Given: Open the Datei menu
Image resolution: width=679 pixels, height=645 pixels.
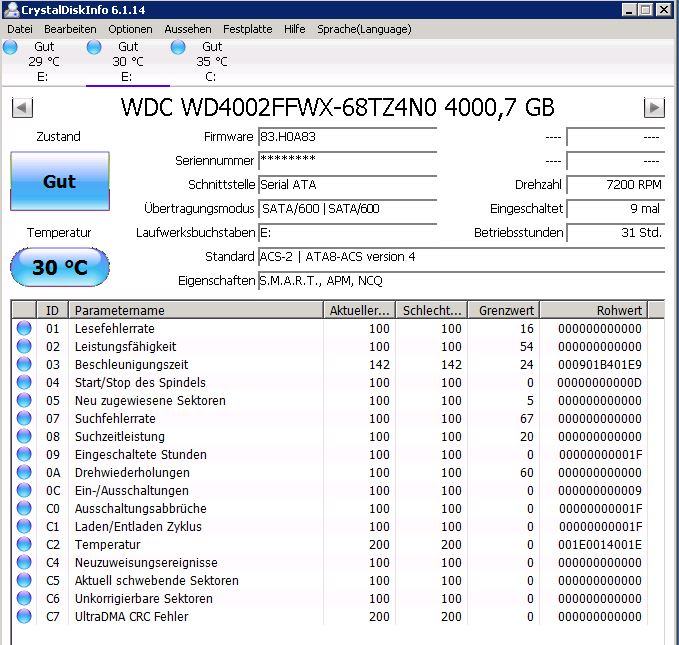Looking at the screenshot, I should point(20,29).
